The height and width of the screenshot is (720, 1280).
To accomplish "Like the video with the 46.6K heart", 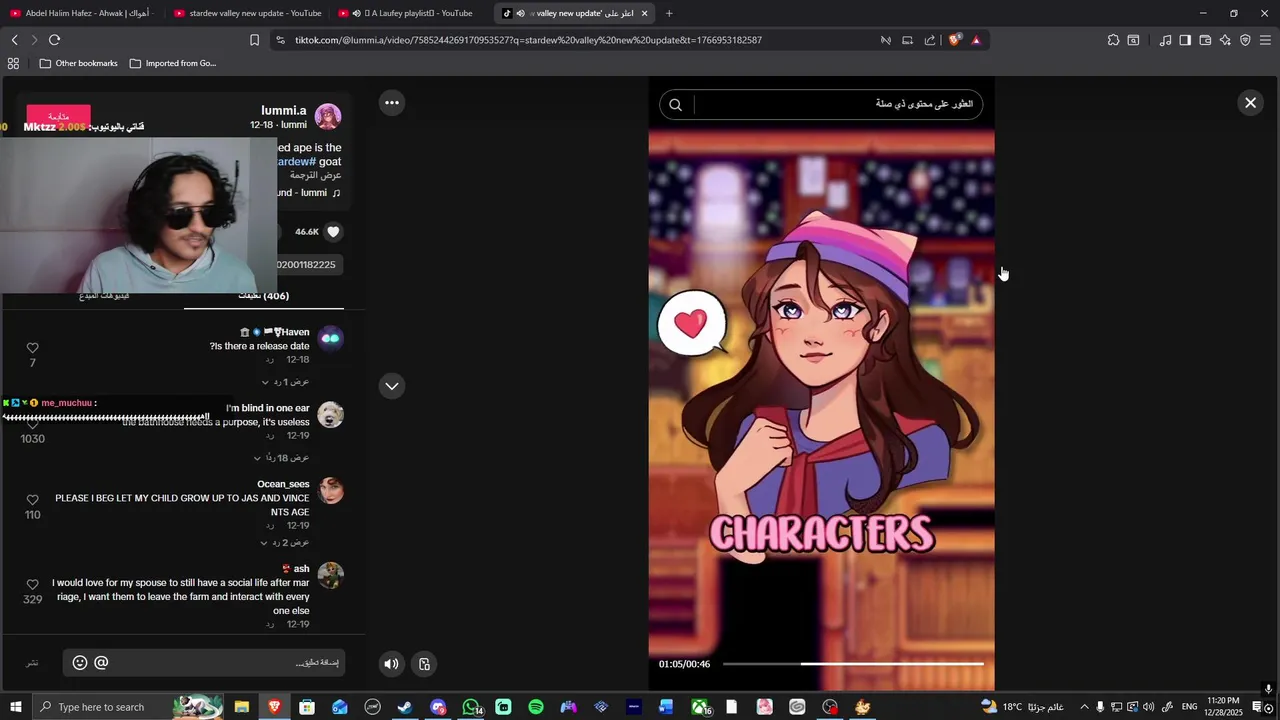I will point(333,232).
